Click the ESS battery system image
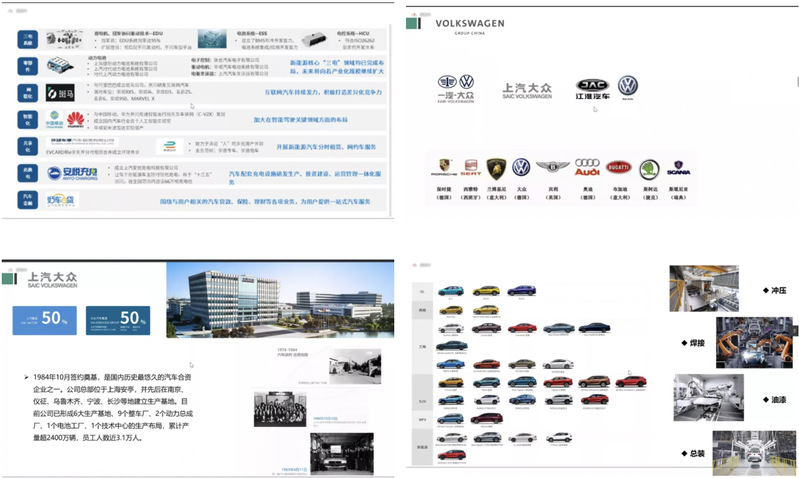Viewport: 799px width, 478px height. [212, 39]
